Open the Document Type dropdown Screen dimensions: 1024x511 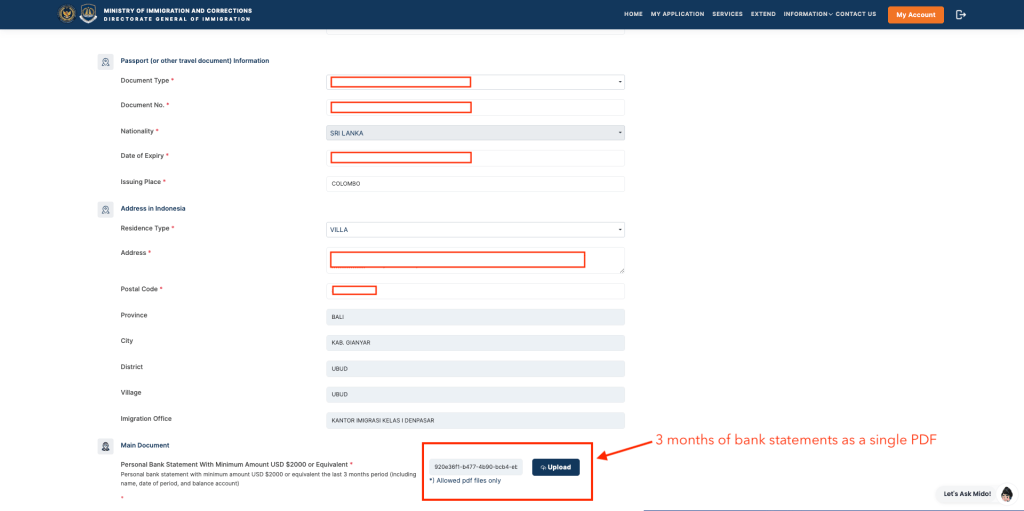point(475,82)
